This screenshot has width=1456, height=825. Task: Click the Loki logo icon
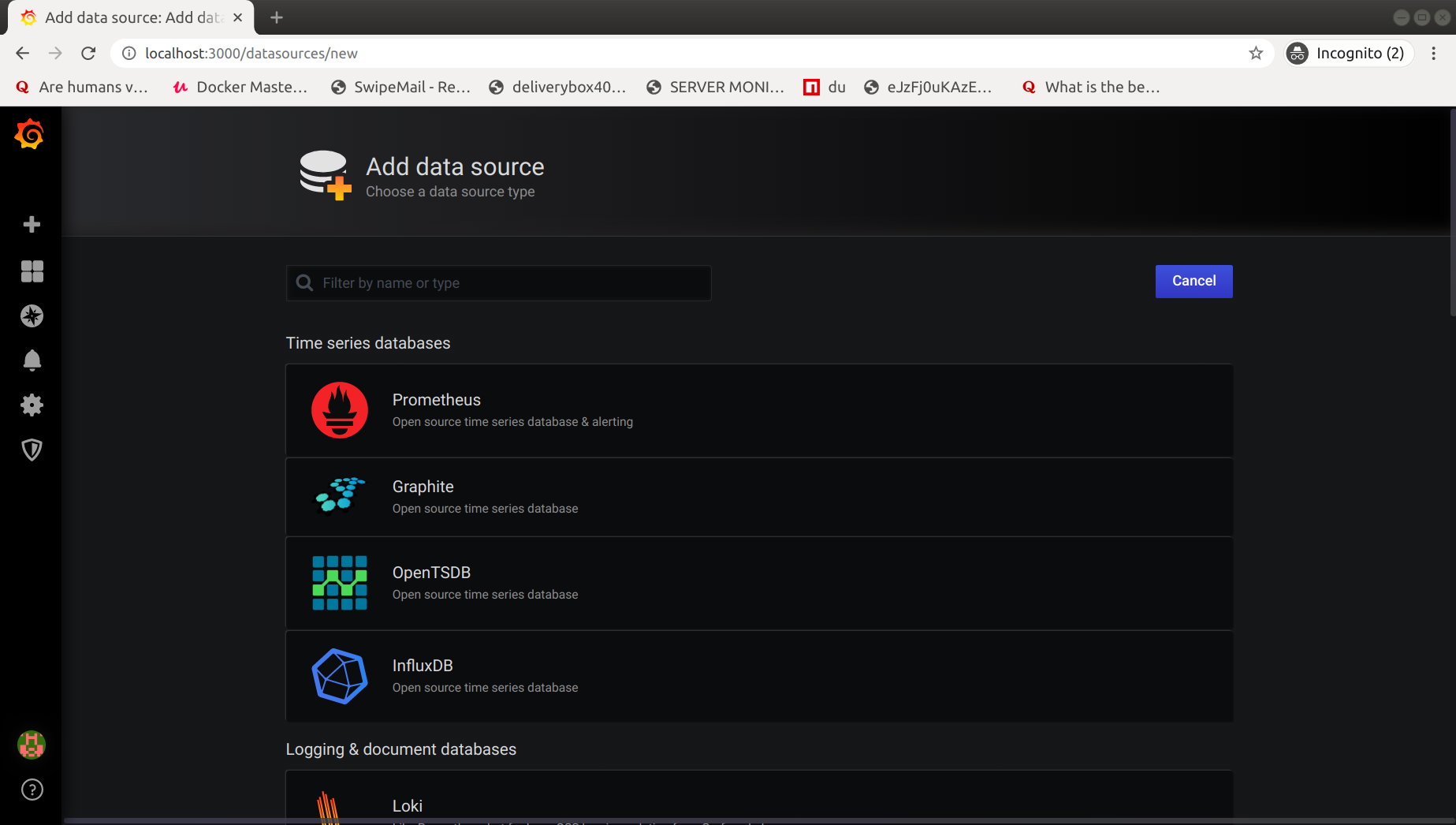click(328, 807)
